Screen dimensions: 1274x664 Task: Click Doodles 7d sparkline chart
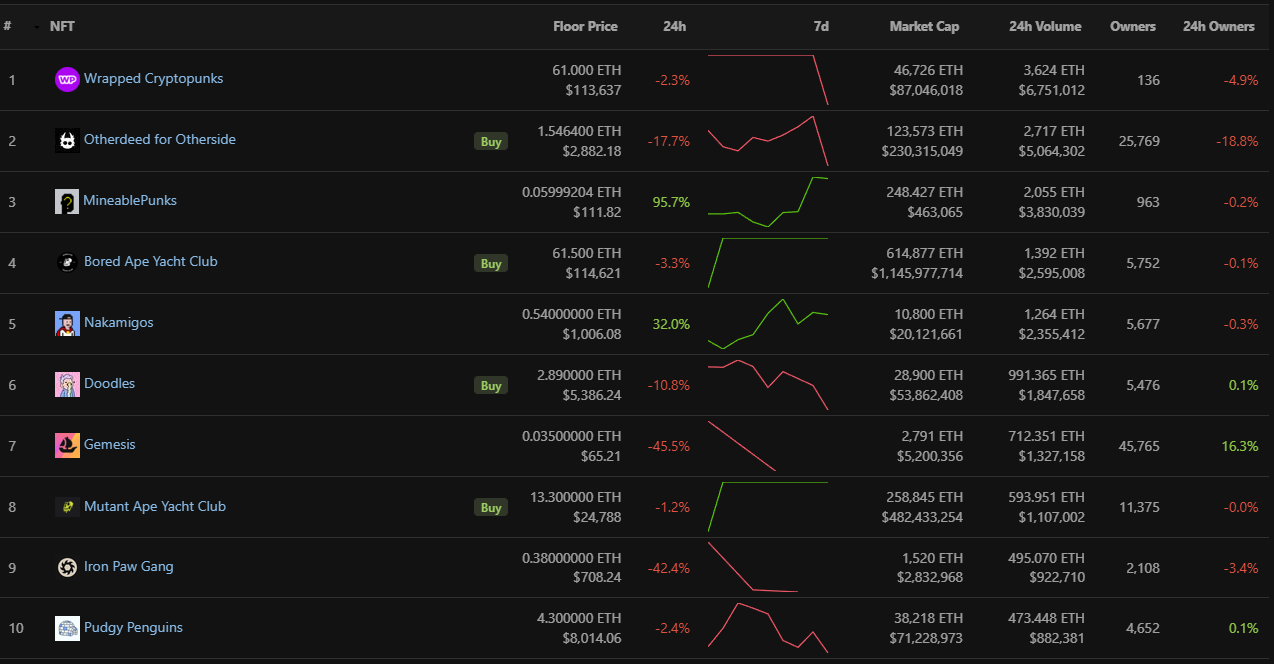(x=768, y=385)
